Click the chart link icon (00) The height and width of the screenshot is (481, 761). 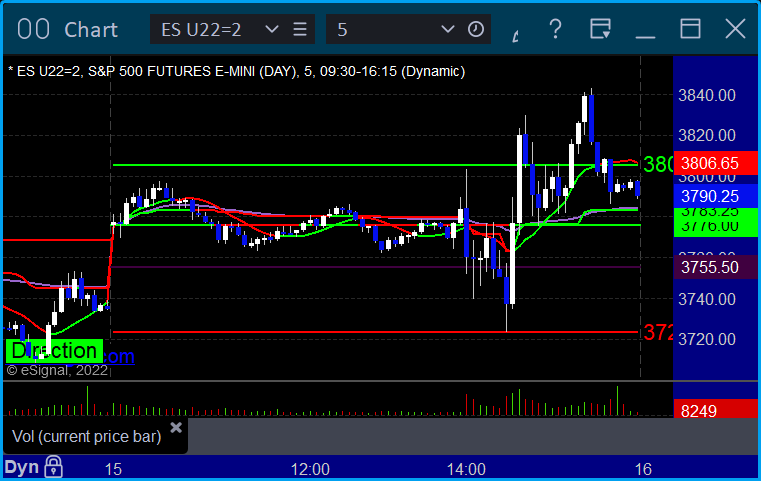[33, 29]
